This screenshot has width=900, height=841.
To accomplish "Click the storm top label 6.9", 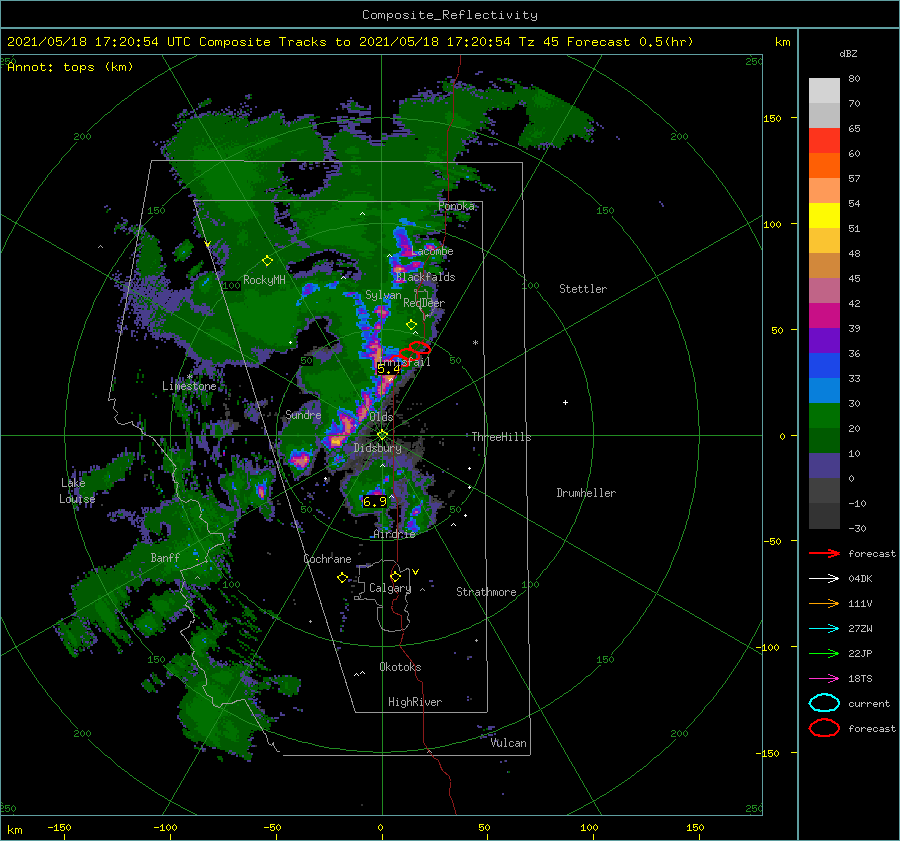I will tap(375, 502).
